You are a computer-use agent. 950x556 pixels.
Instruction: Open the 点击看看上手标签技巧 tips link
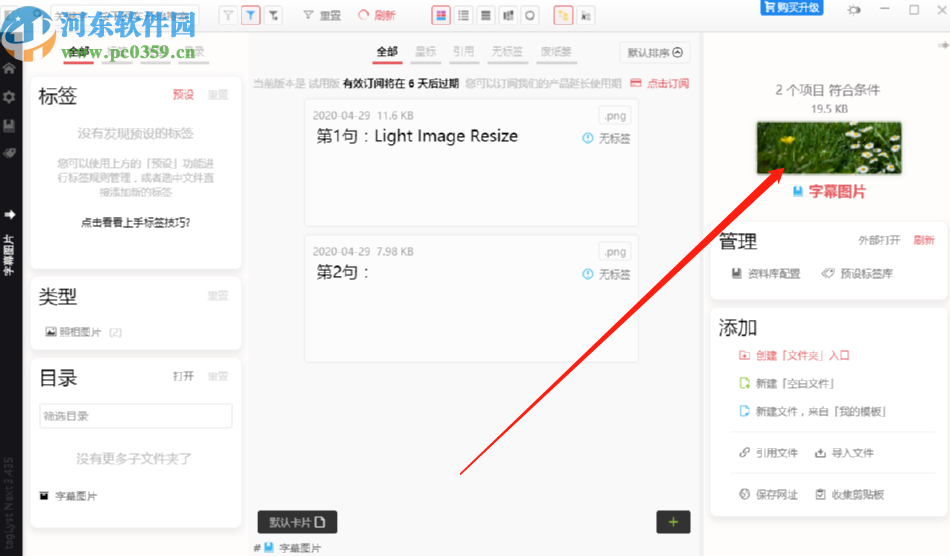136,222
